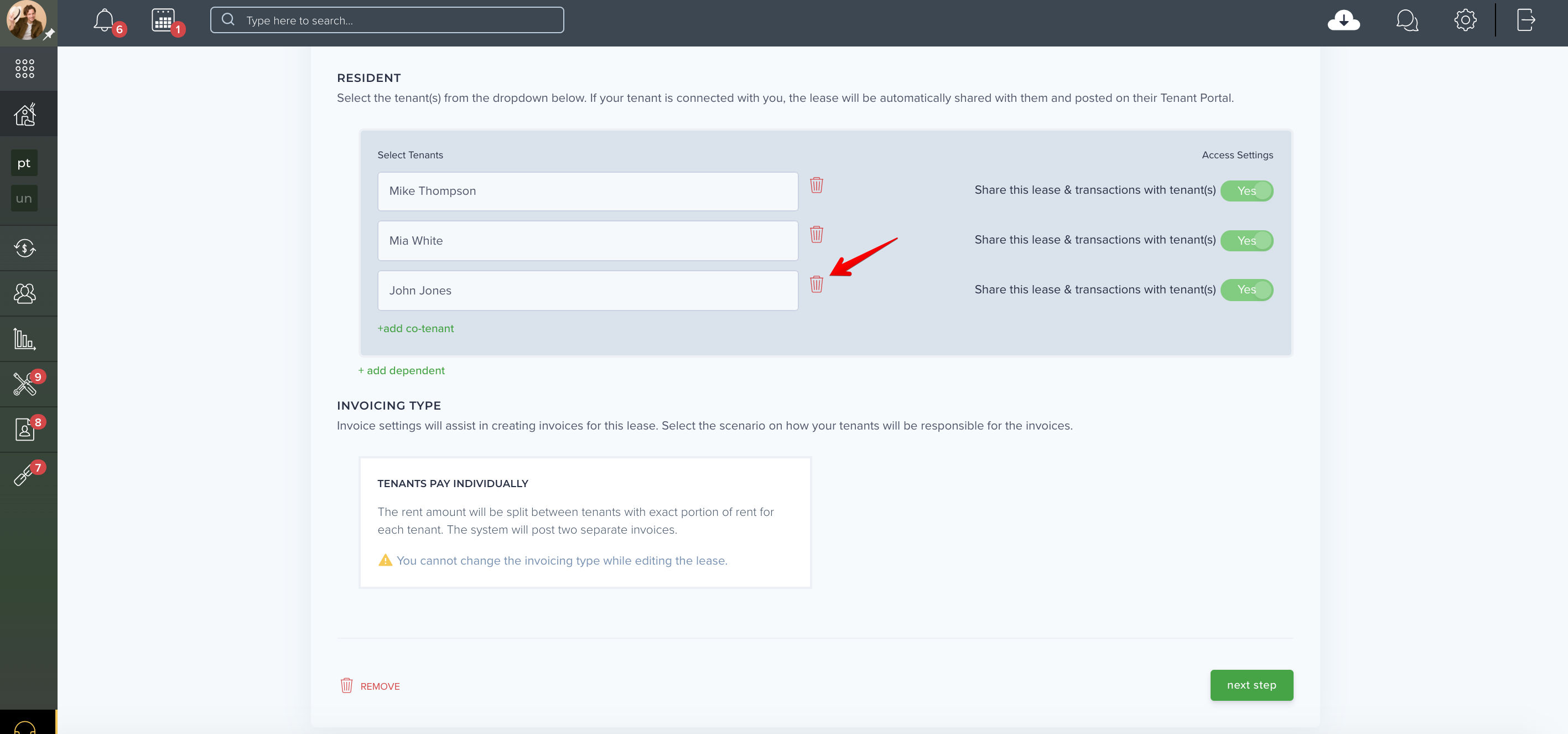Open the John Jones tenant dropdown
1568x734 pixels.
[588, 291]
